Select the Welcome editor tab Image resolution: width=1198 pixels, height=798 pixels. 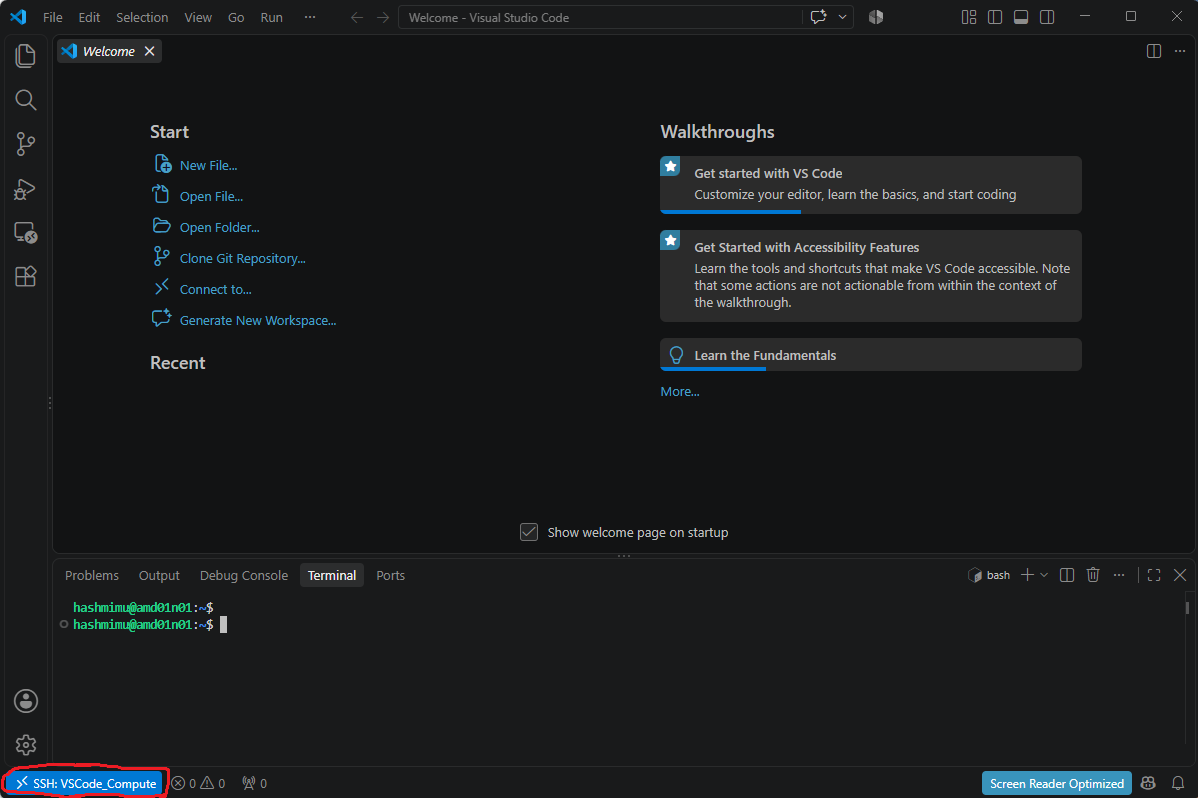108,51
